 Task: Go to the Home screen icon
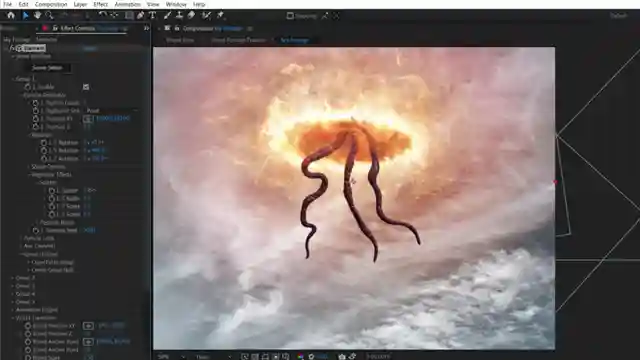point(11,16)
